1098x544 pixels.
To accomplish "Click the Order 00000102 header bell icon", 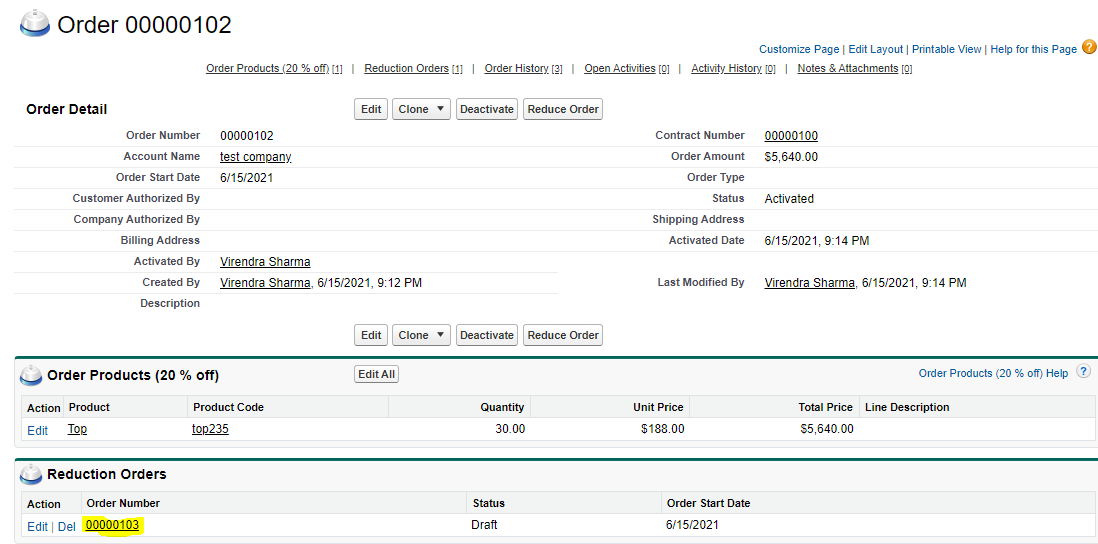I will pyautogui.click(x=36, y=24).
